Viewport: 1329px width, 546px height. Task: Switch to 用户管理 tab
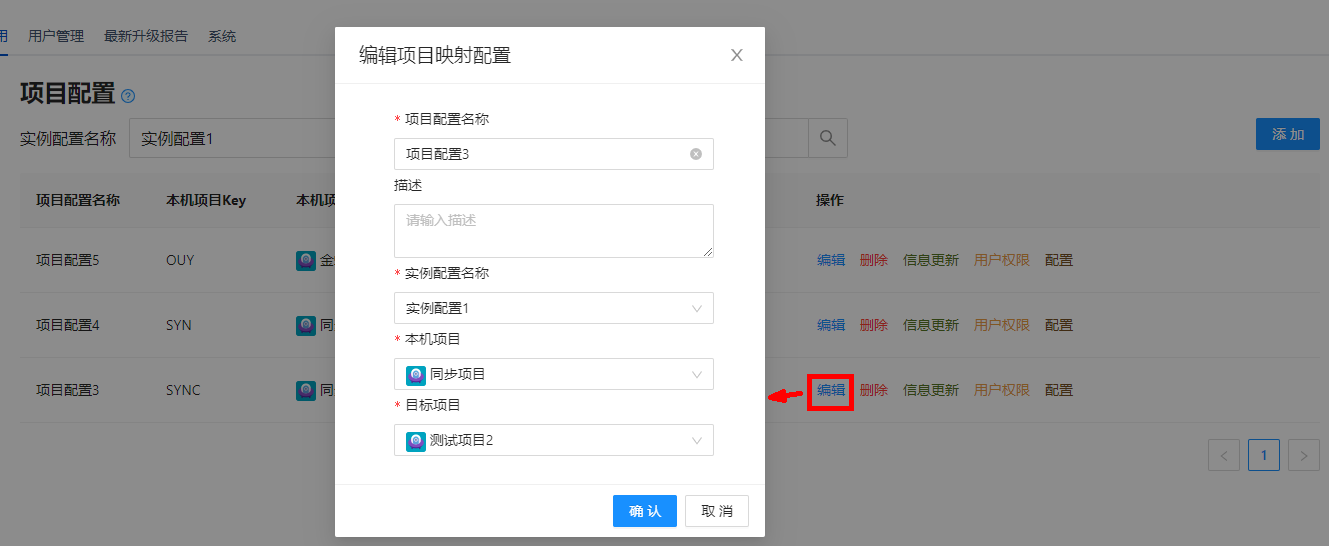click(x=56, y=36)
